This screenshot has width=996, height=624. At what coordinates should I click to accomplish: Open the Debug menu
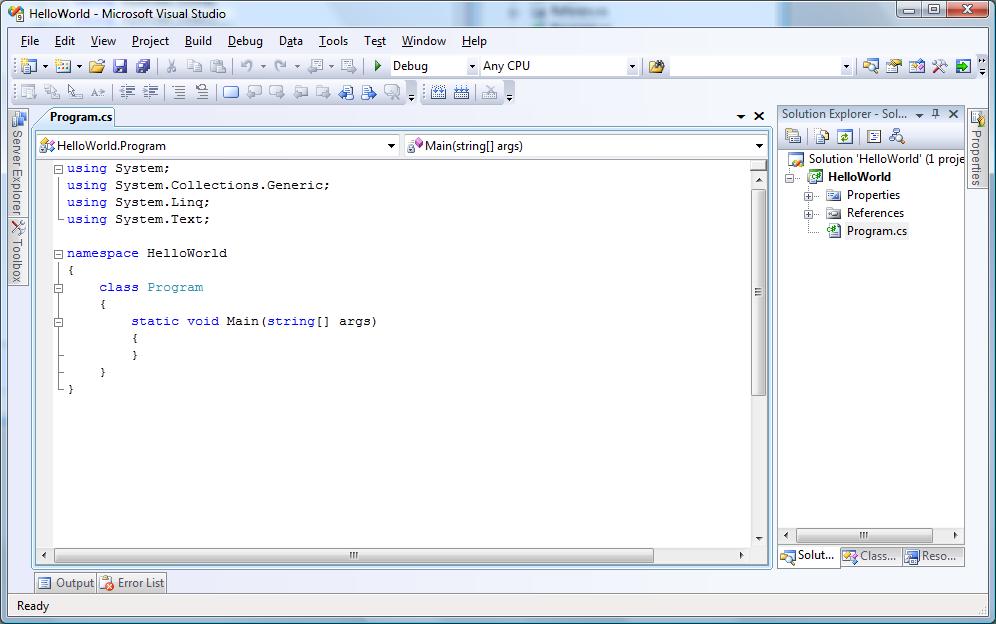point(245,41)
